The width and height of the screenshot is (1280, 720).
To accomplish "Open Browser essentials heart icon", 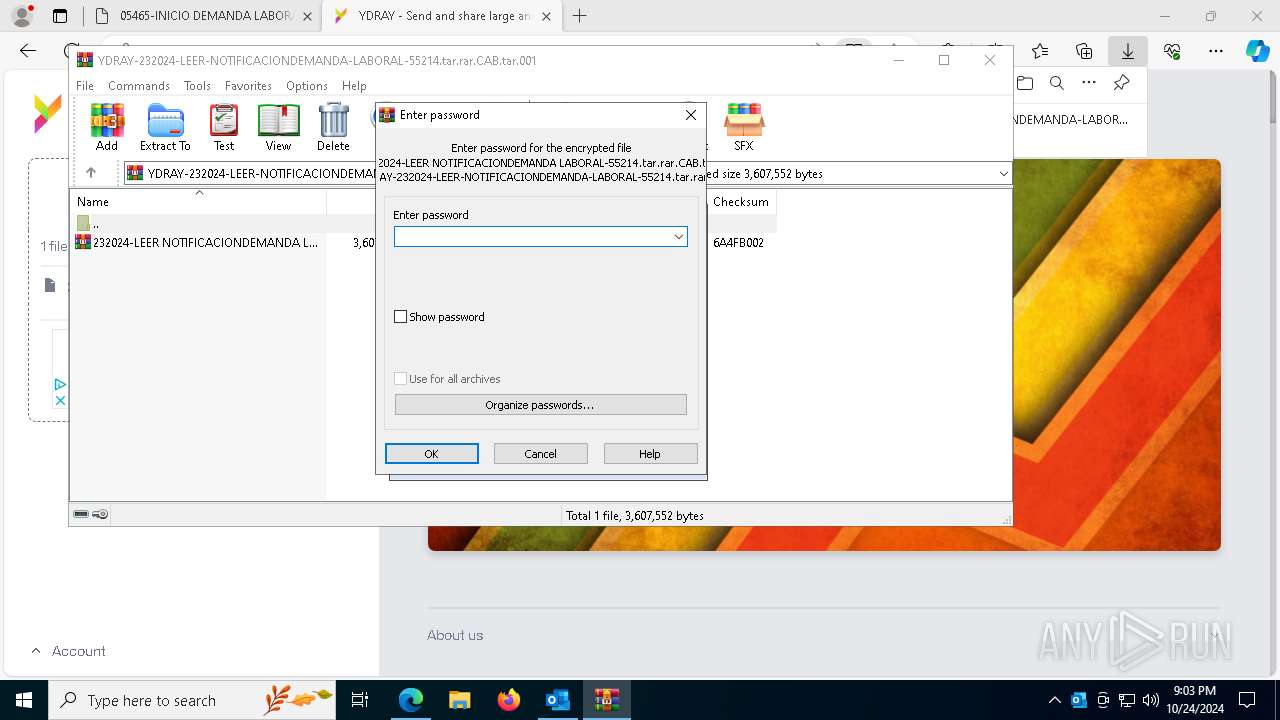I will (x=1172, y=51).
